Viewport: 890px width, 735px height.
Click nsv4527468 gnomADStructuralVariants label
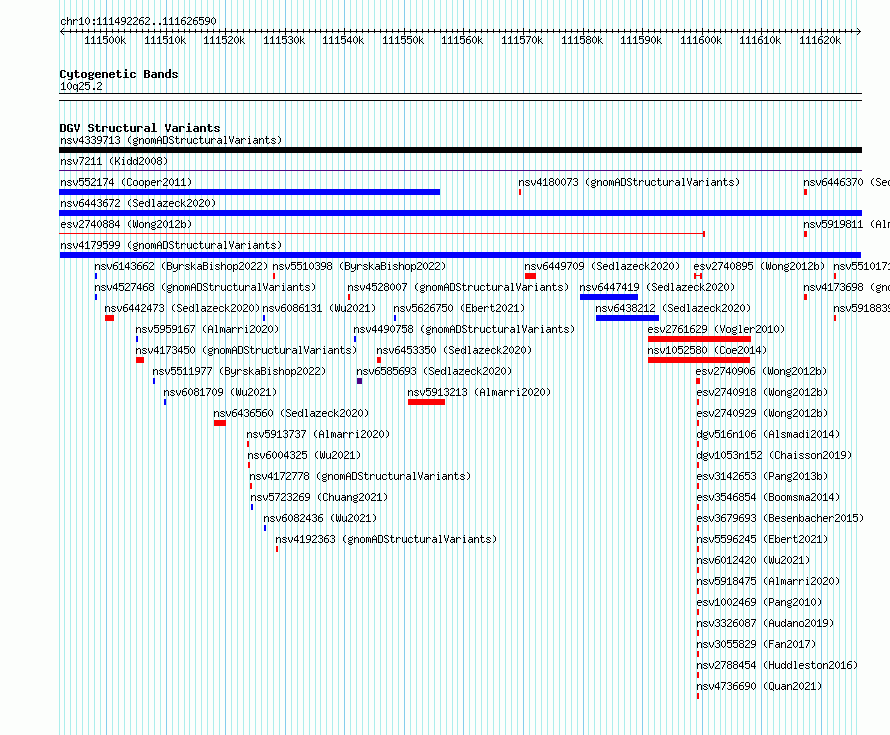coord(205,287)
